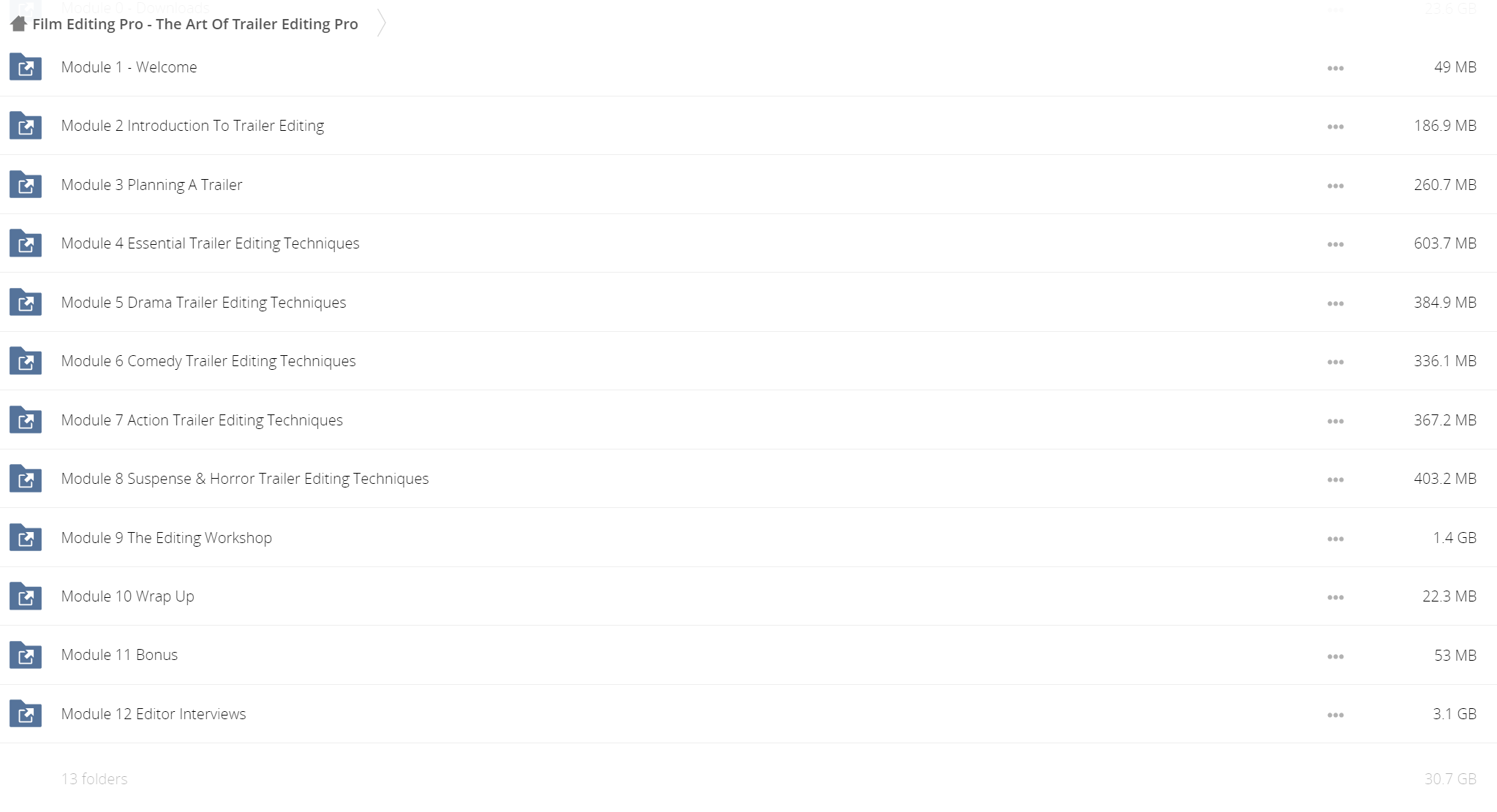1497x812 pixels.
Task: Open Module 8 Suspense & Horror Trailer folder
Action: [x=245, y=479]
